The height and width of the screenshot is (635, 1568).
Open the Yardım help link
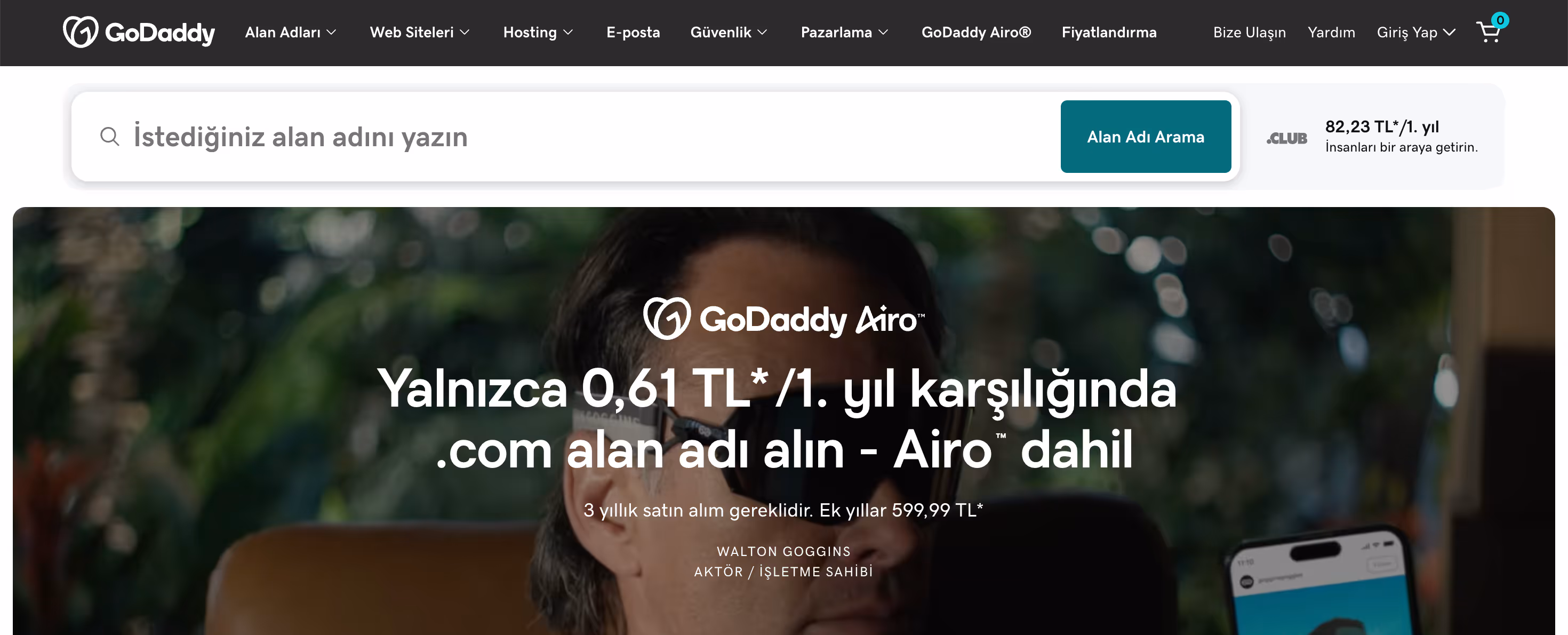point(1331,32)
